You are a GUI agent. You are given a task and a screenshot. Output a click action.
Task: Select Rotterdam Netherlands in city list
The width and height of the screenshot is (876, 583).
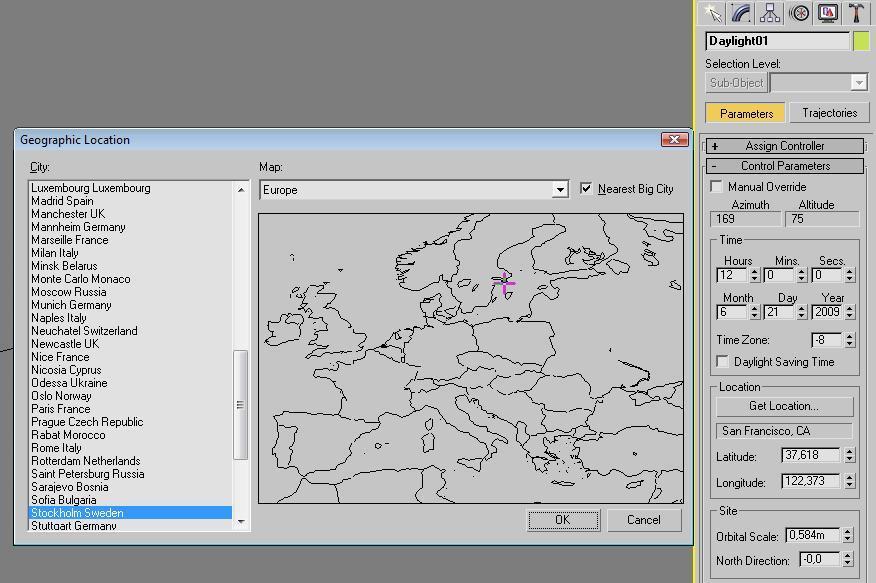coord(130,461)
